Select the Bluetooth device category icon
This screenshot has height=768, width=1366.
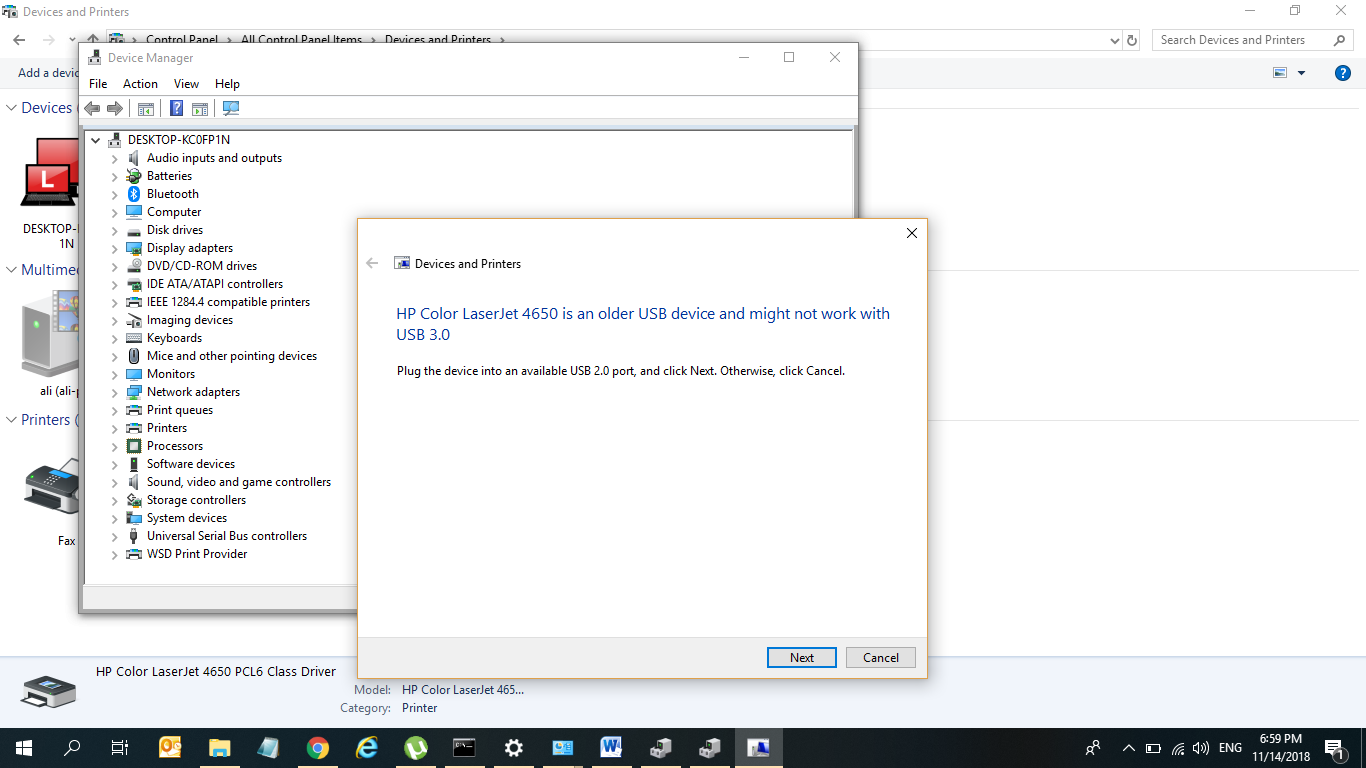[134, 194]
